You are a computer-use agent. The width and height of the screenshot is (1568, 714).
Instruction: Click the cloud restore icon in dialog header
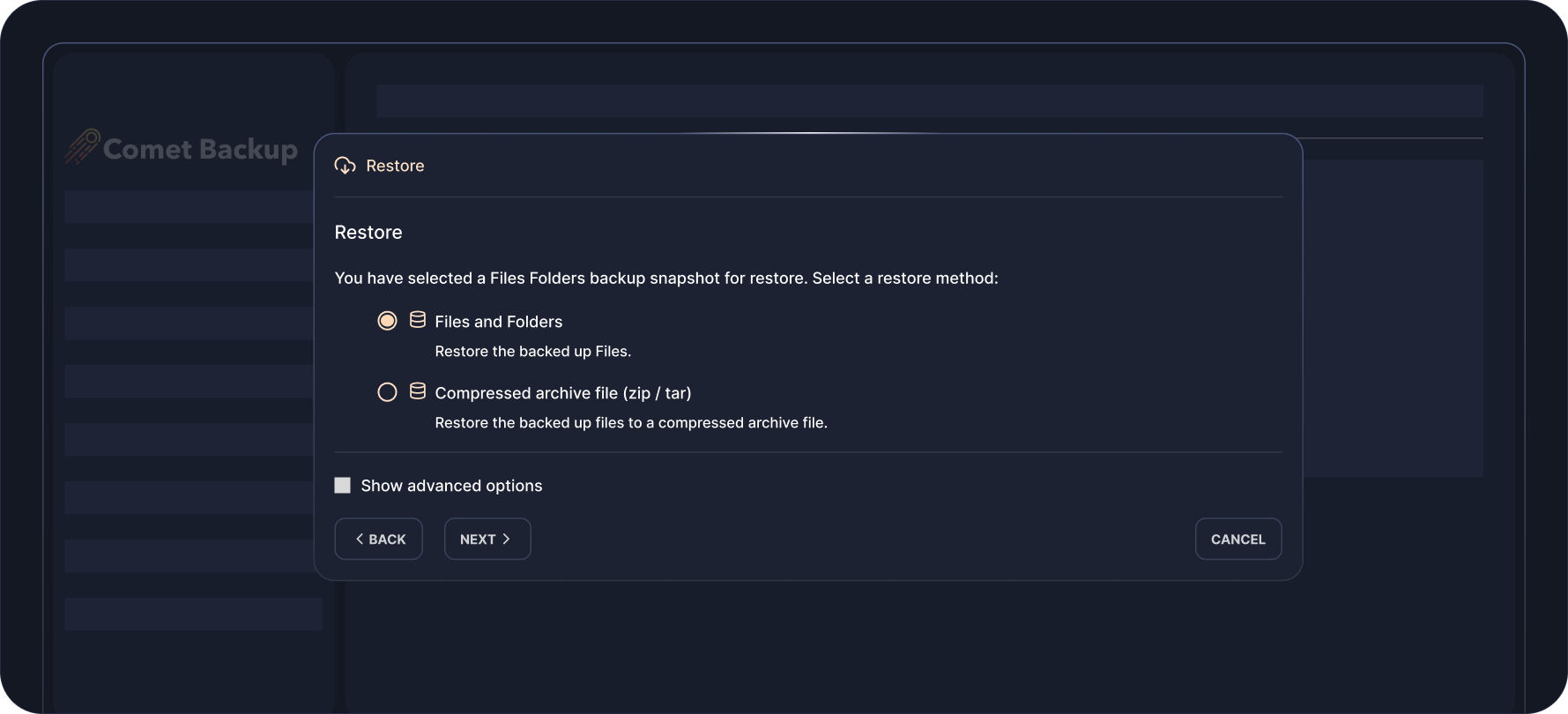pyautogui.click(x=346, y=166)
